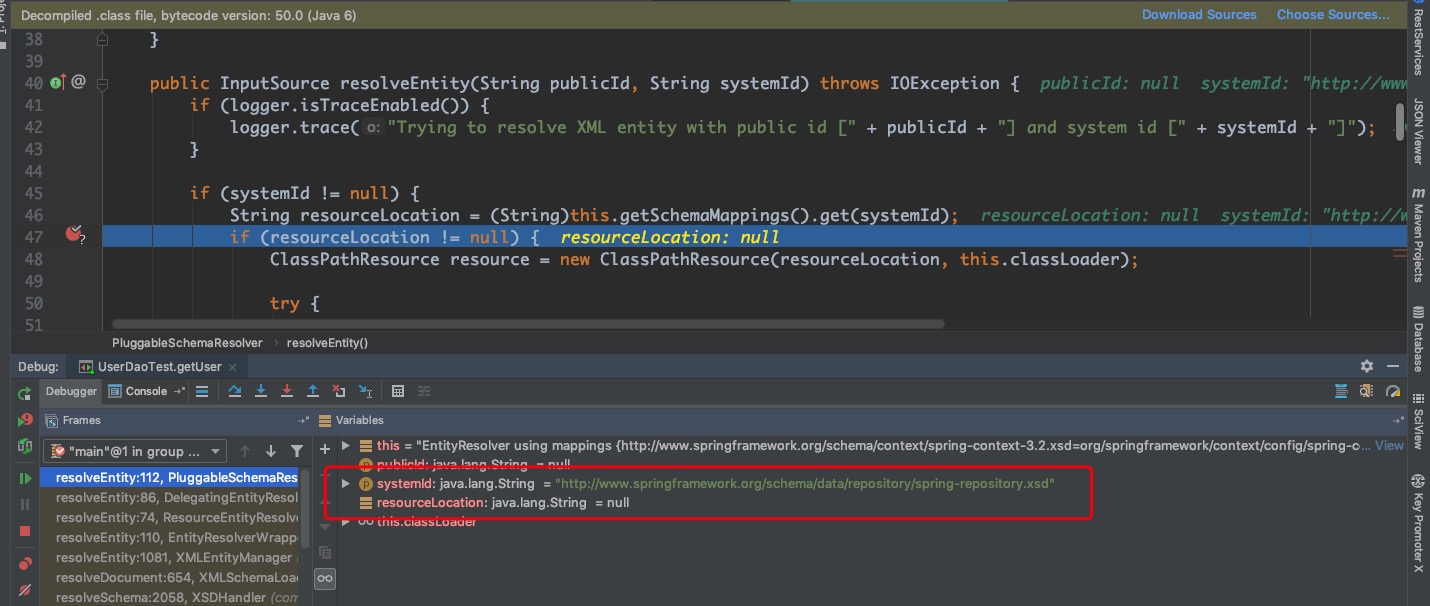Click Rerun UserDaoTest.getUser icon in debug sidebar

pos(25,394)
